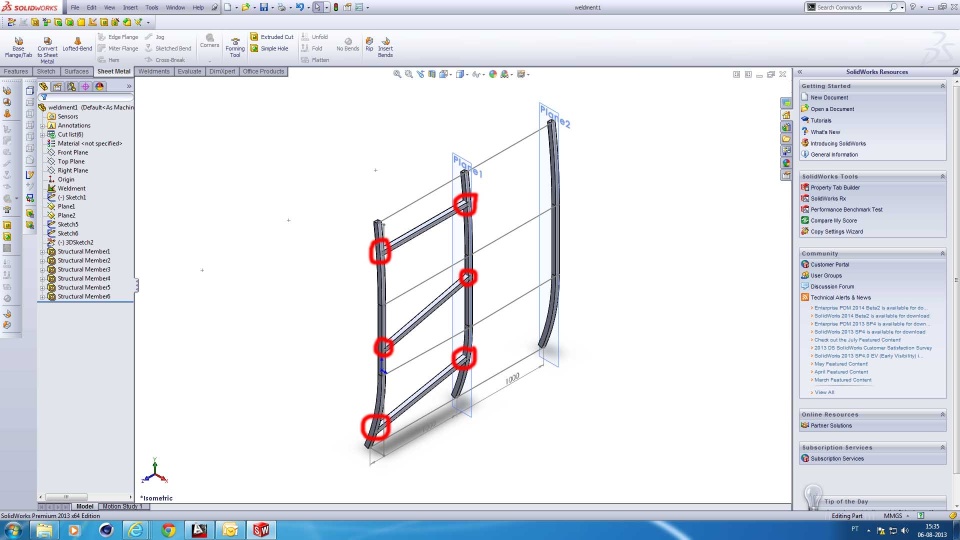The height and width of the screenshot is (540, 960).
Task: Open the DisplayManager tab icon
Action: [x=99, y=87]
